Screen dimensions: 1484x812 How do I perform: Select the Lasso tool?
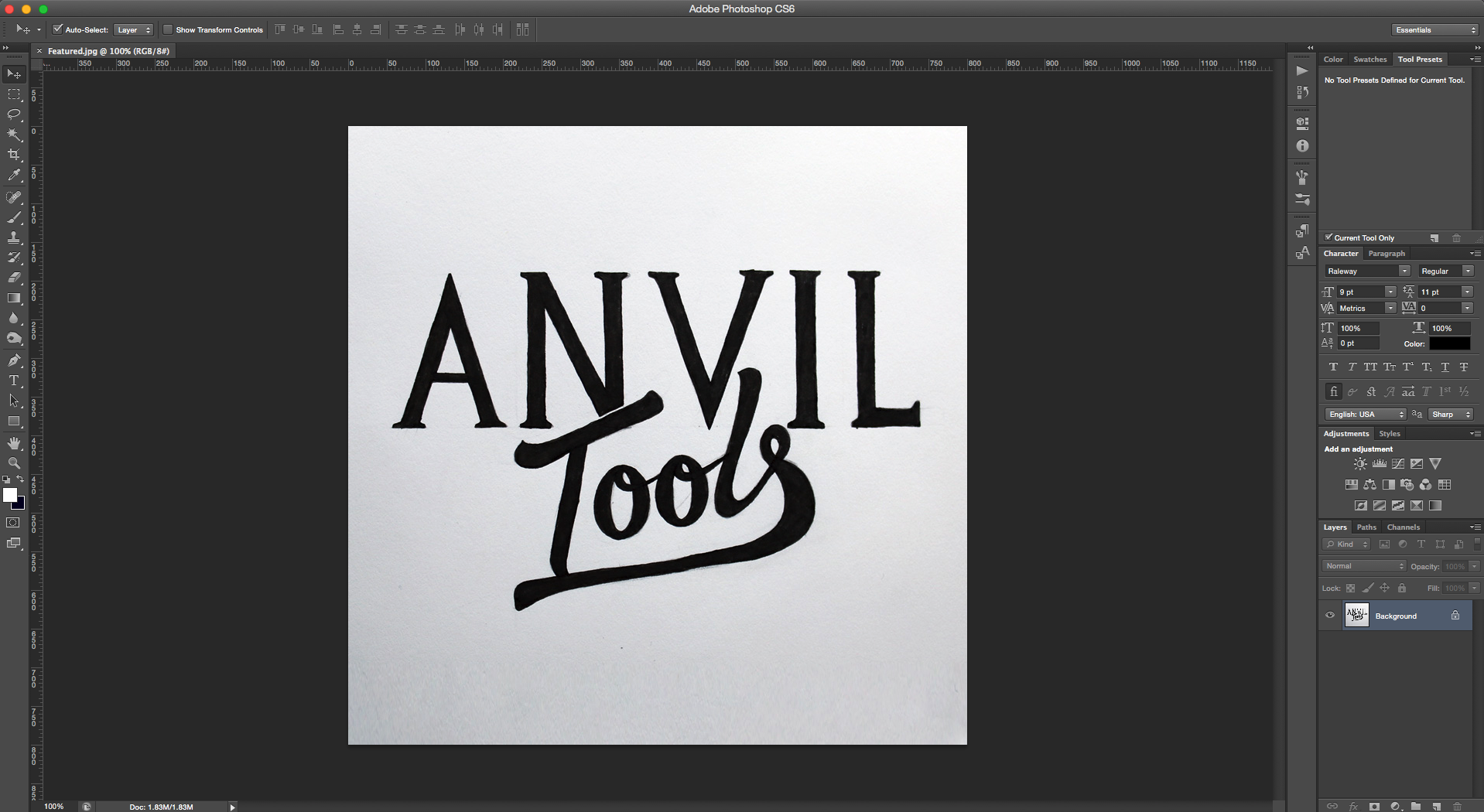click(x=14, y=114)
